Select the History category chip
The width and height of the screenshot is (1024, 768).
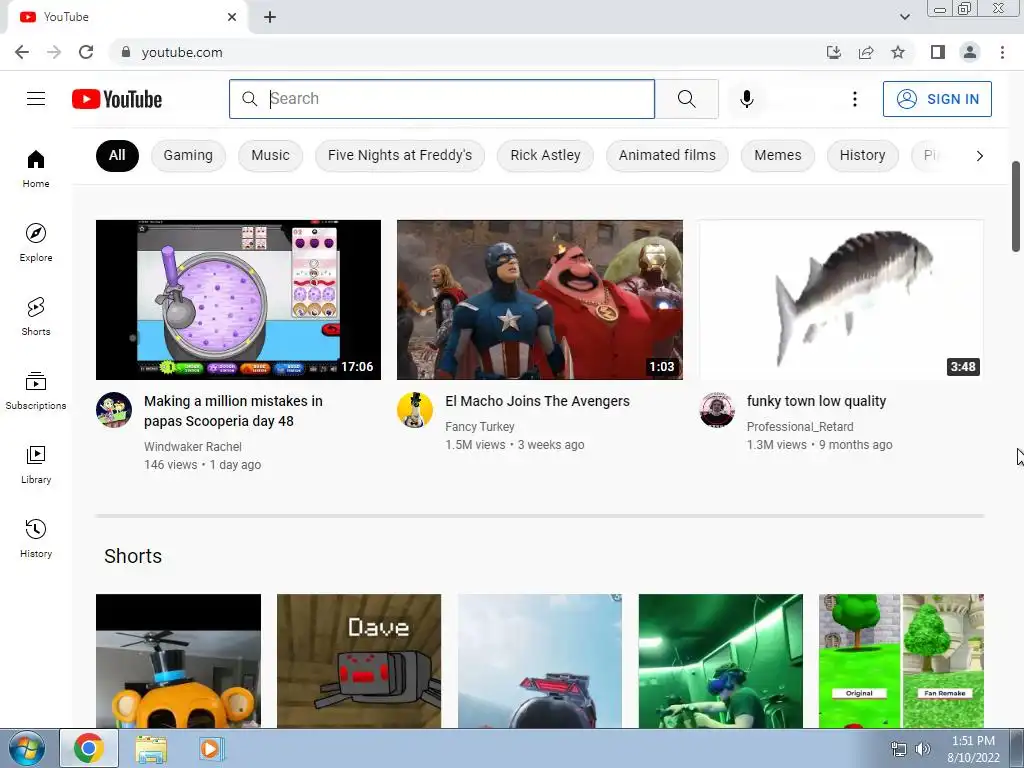click(x=863, y=155)
